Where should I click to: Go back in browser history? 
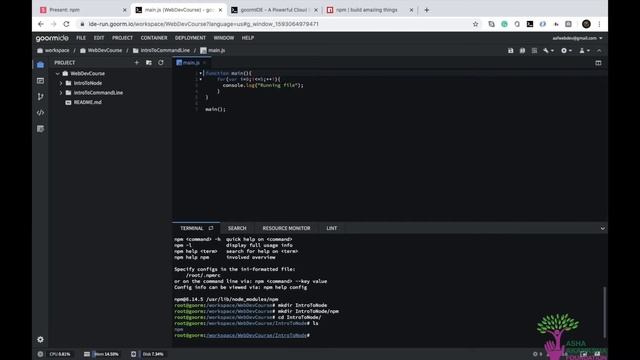[x=41, y=24]
